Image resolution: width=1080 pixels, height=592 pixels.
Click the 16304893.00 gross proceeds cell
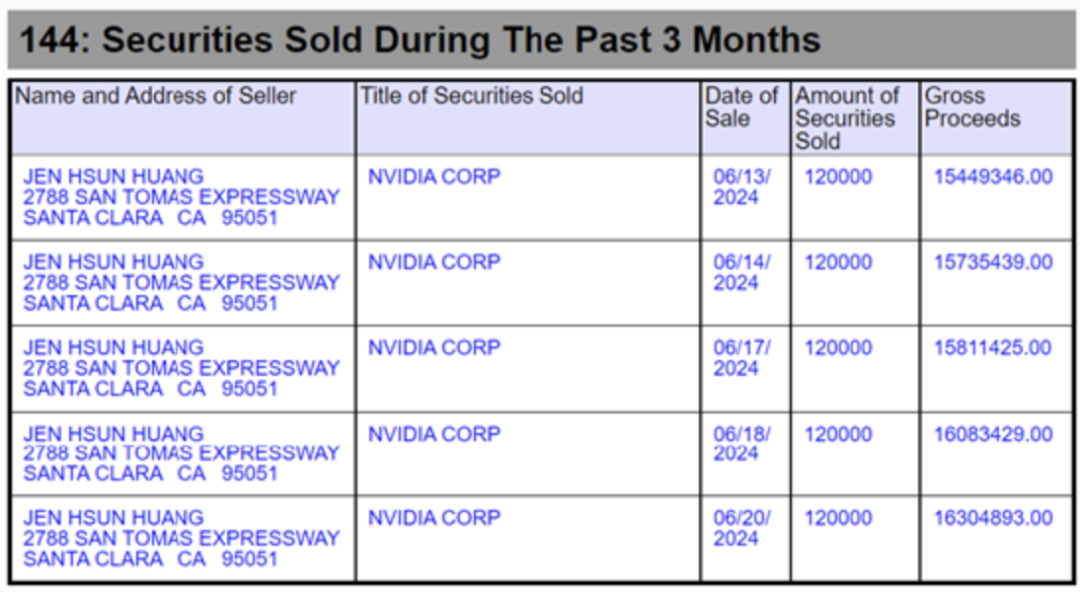tap(992, 518)
